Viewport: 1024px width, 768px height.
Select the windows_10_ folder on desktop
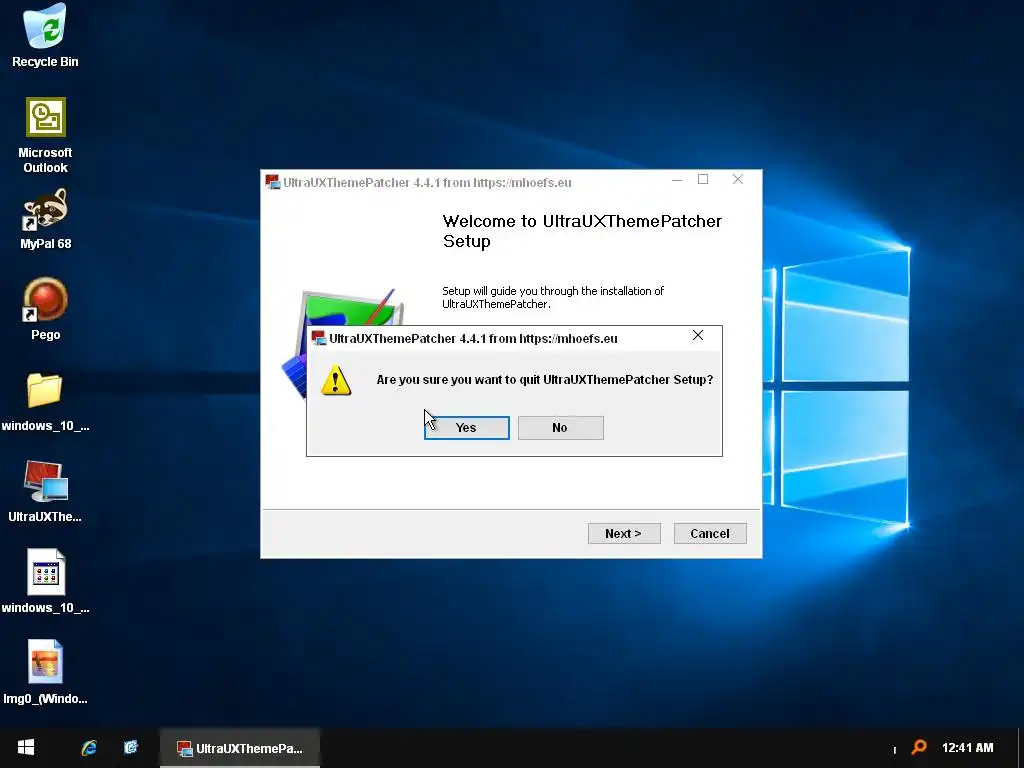(45, 402)
